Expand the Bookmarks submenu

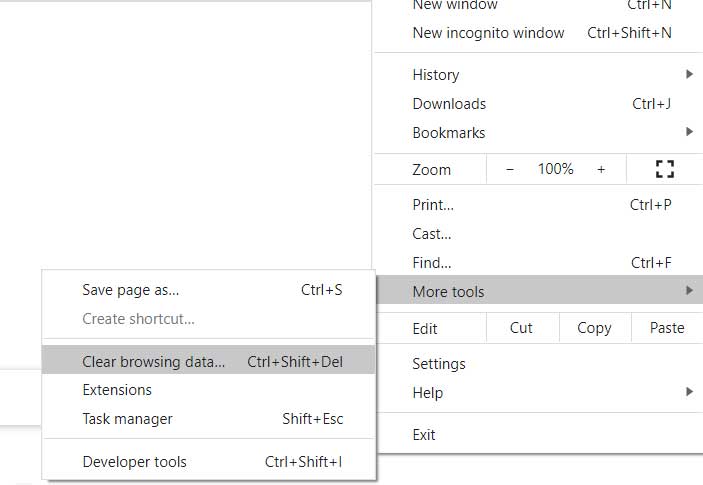click(539, 133)
